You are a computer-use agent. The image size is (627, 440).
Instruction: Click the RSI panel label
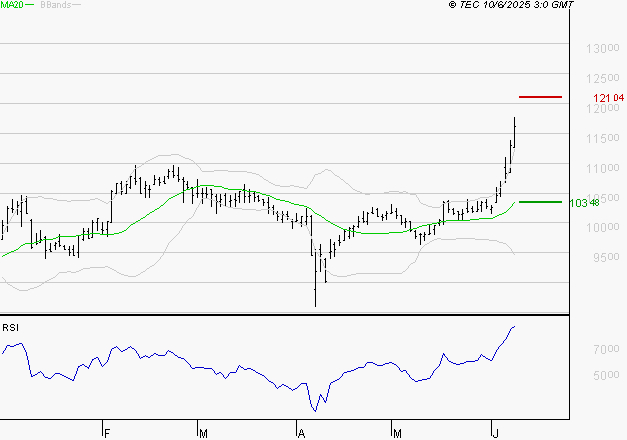tap(10, 327)
